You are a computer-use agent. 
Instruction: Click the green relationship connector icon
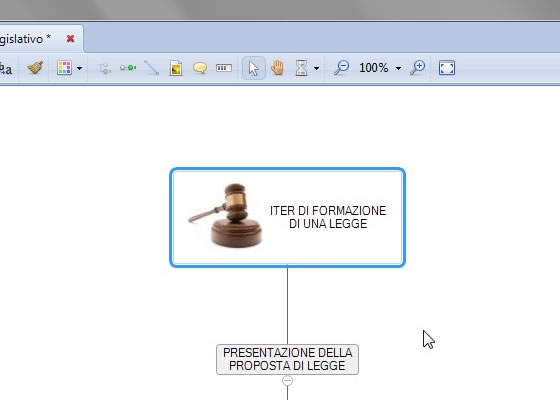coord(128,68)
